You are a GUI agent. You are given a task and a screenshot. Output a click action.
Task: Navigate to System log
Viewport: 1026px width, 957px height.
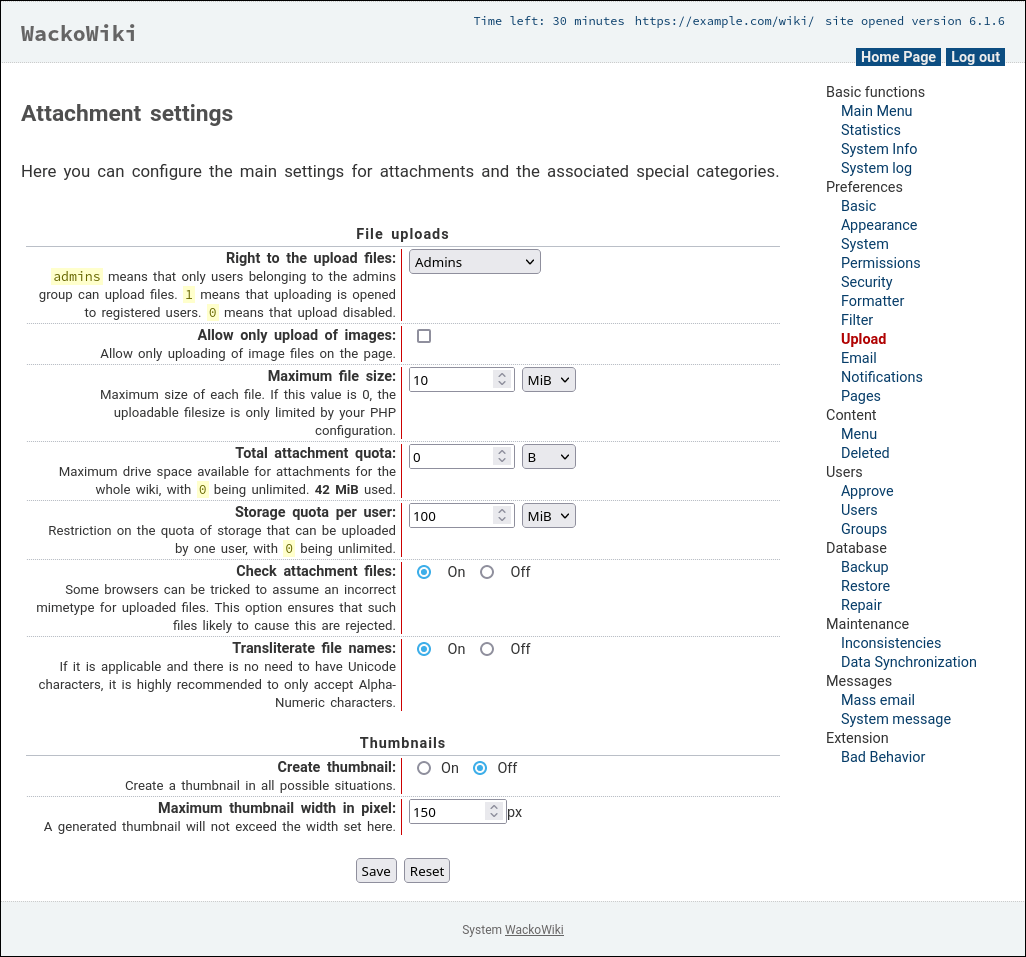pyautogui.click(x=876, y=168)
